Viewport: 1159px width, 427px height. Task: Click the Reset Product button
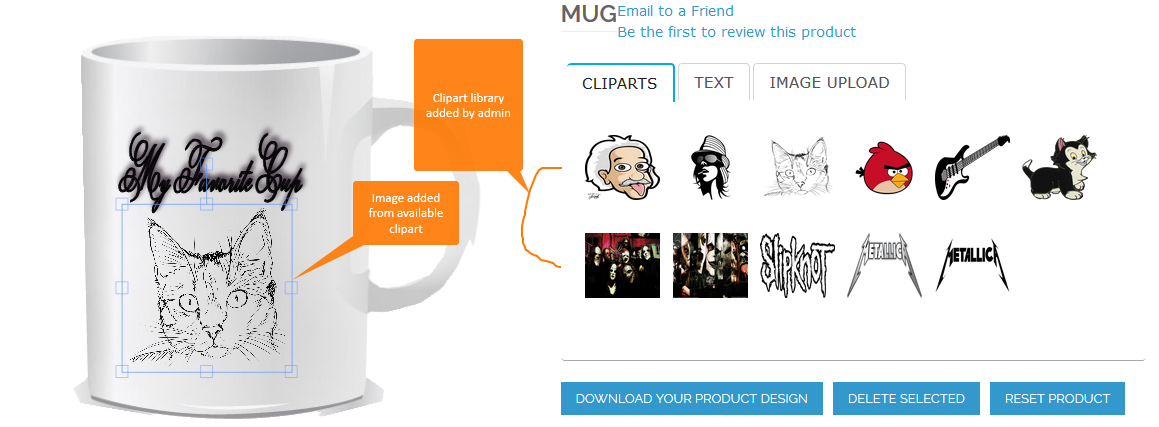1057,398
